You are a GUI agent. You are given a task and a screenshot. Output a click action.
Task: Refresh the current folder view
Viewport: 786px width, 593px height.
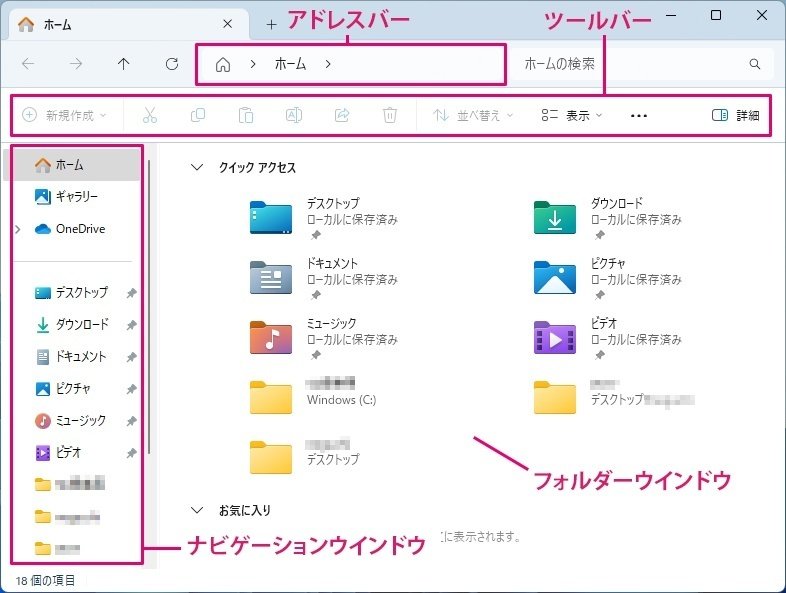[x=172, y=64]
